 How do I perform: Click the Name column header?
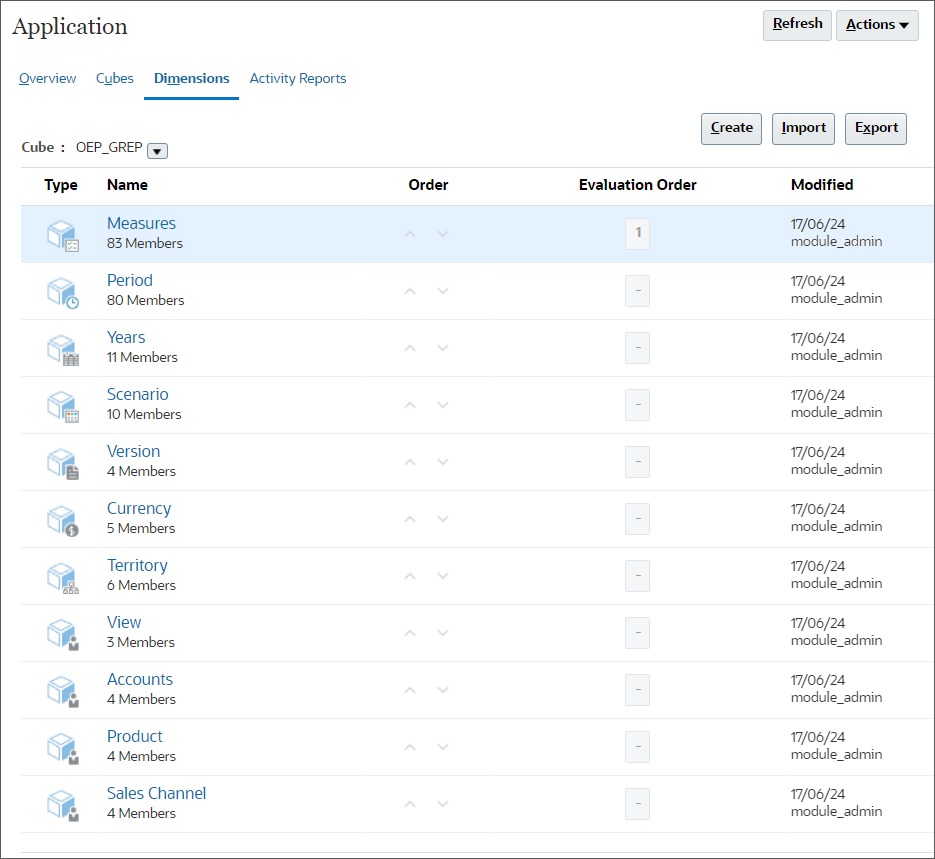pos(127,185)
